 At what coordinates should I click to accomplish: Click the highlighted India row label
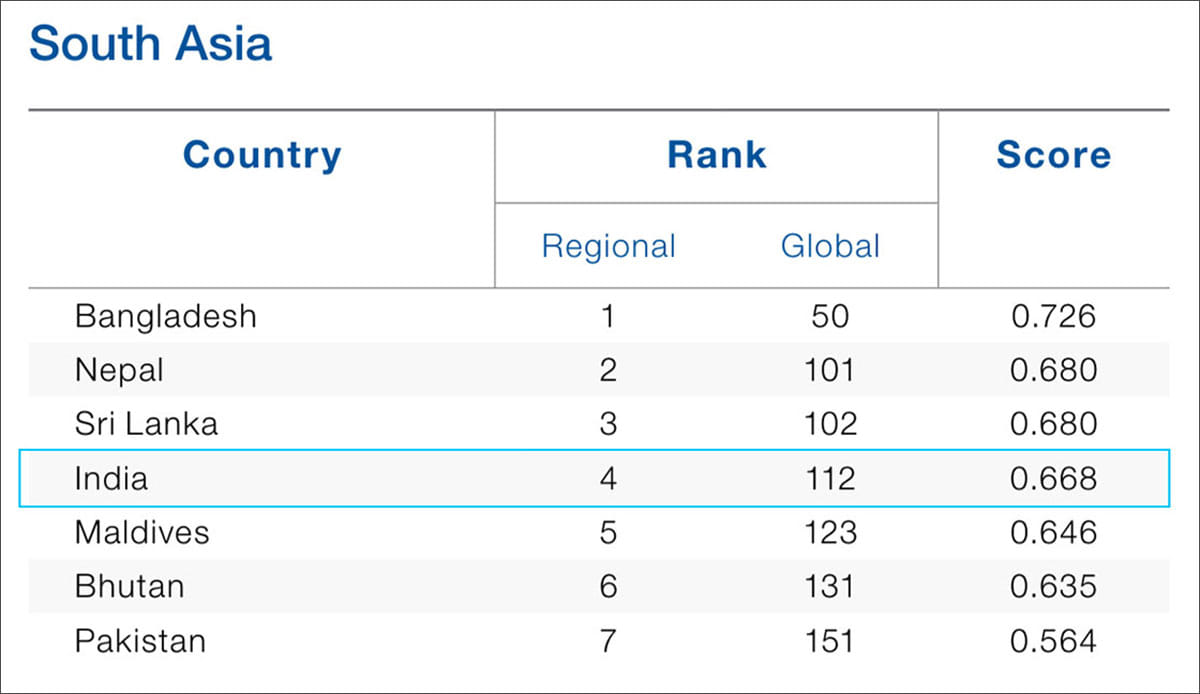point(111,478)
